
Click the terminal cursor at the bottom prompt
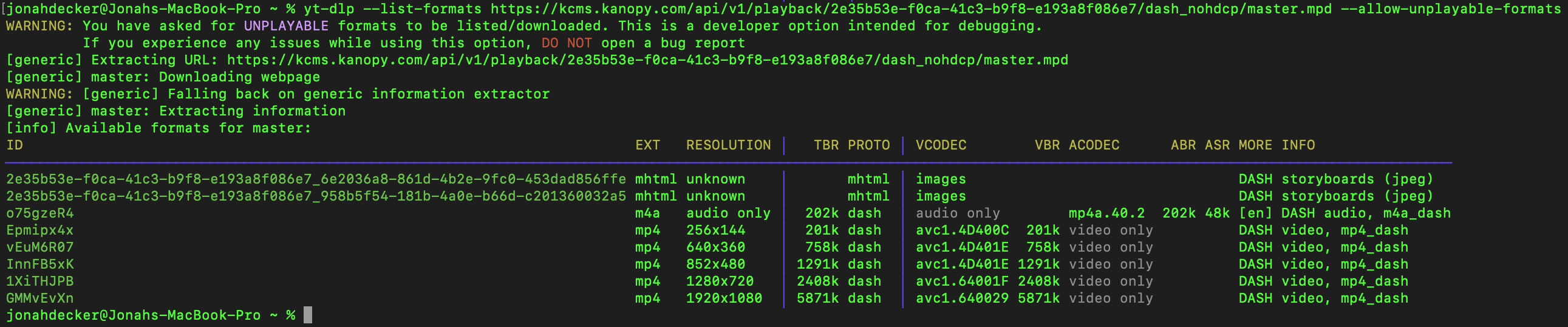pos(308,315)
